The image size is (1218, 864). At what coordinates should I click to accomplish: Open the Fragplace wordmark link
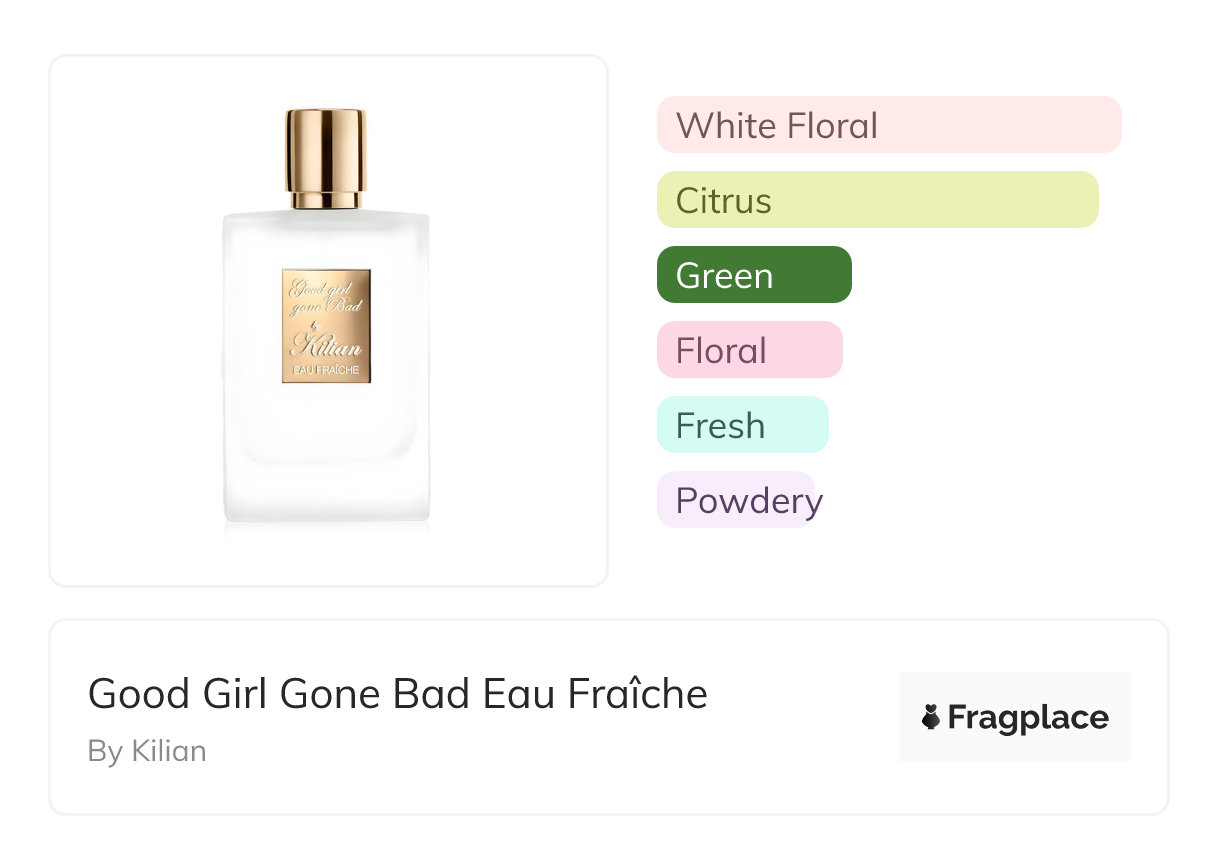point(1028,718)
